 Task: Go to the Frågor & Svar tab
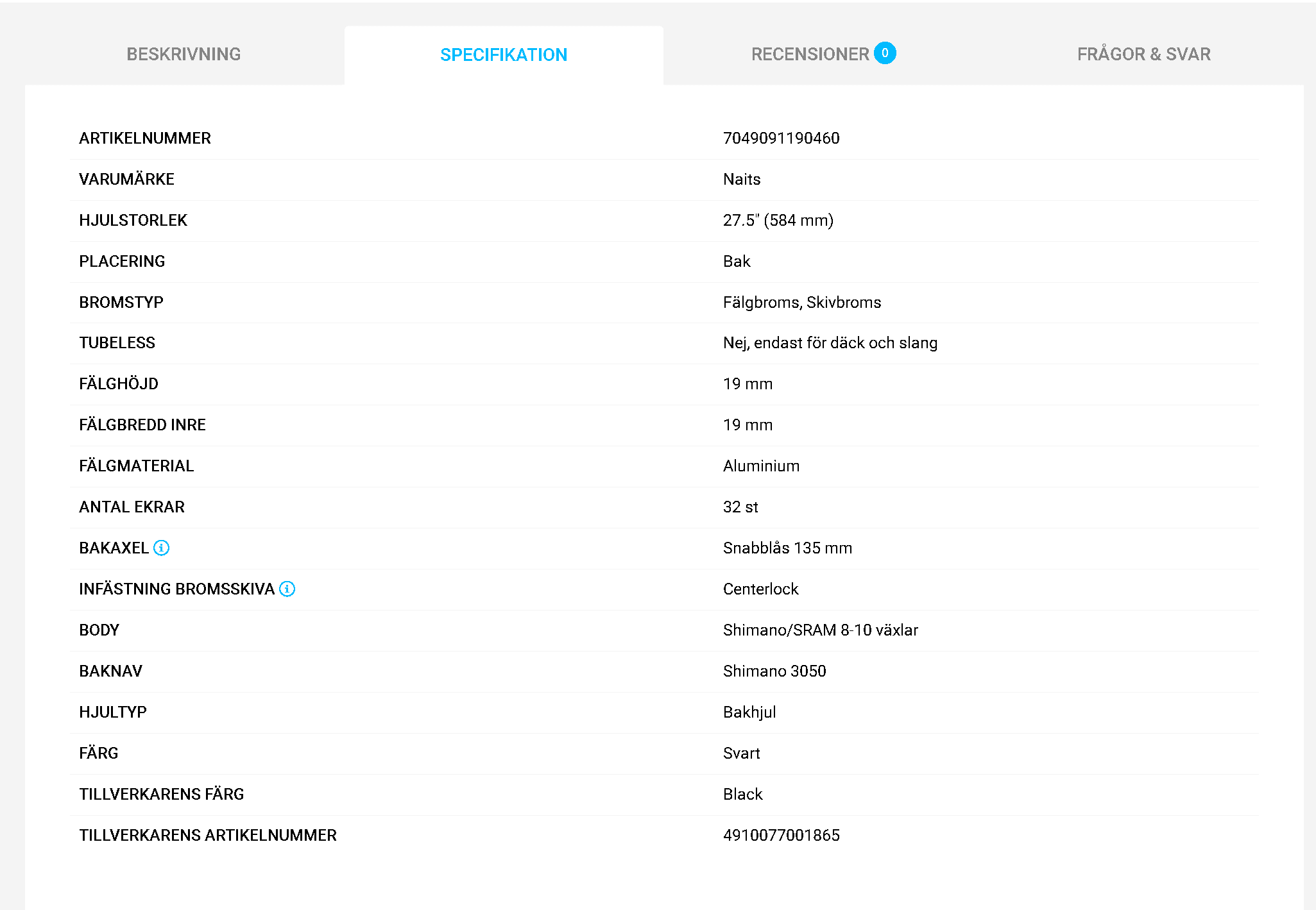pos(1143,55)
